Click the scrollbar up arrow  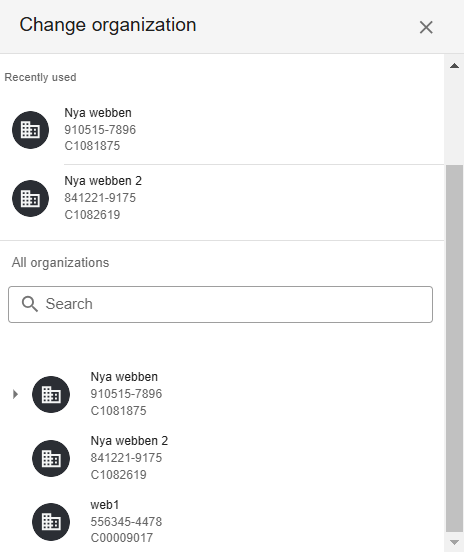[x=454, y=66]
